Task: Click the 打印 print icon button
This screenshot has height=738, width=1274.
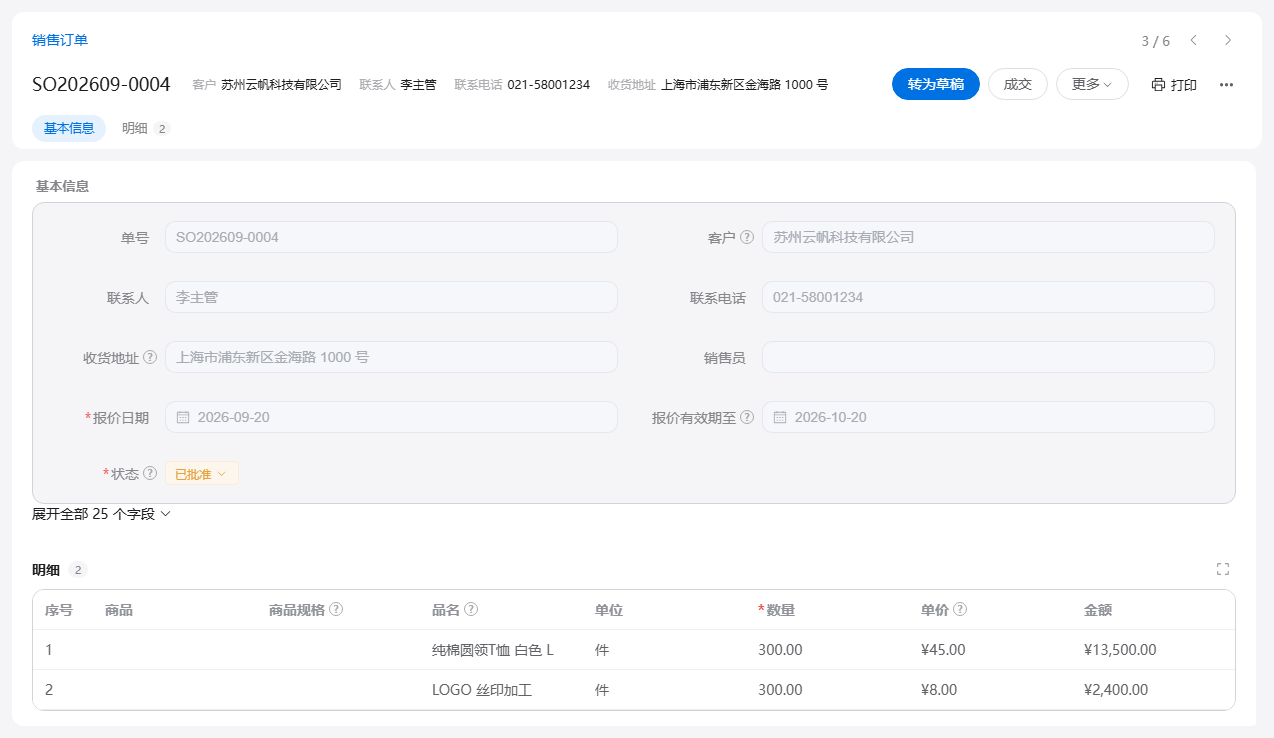Action: point(1174,85)
